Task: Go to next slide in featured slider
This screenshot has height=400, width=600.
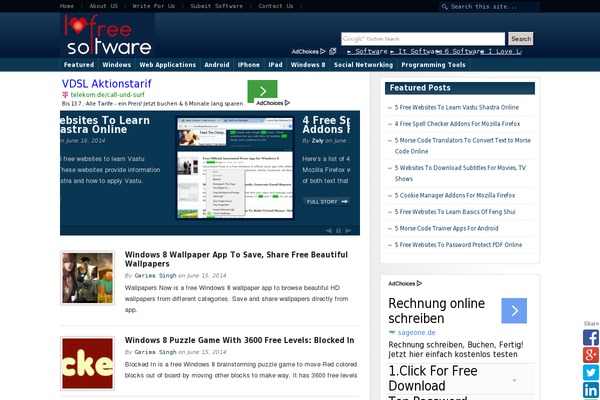Action: pyautogui.click(x=348, y=230)
